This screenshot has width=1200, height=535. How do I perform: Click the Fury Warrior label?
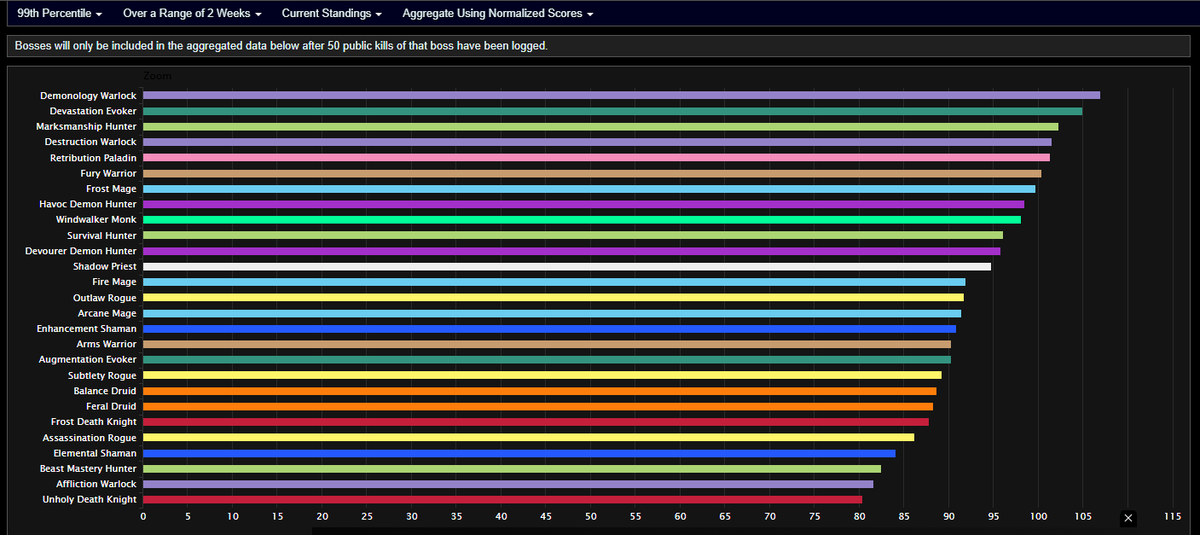[x=108, y=173]
